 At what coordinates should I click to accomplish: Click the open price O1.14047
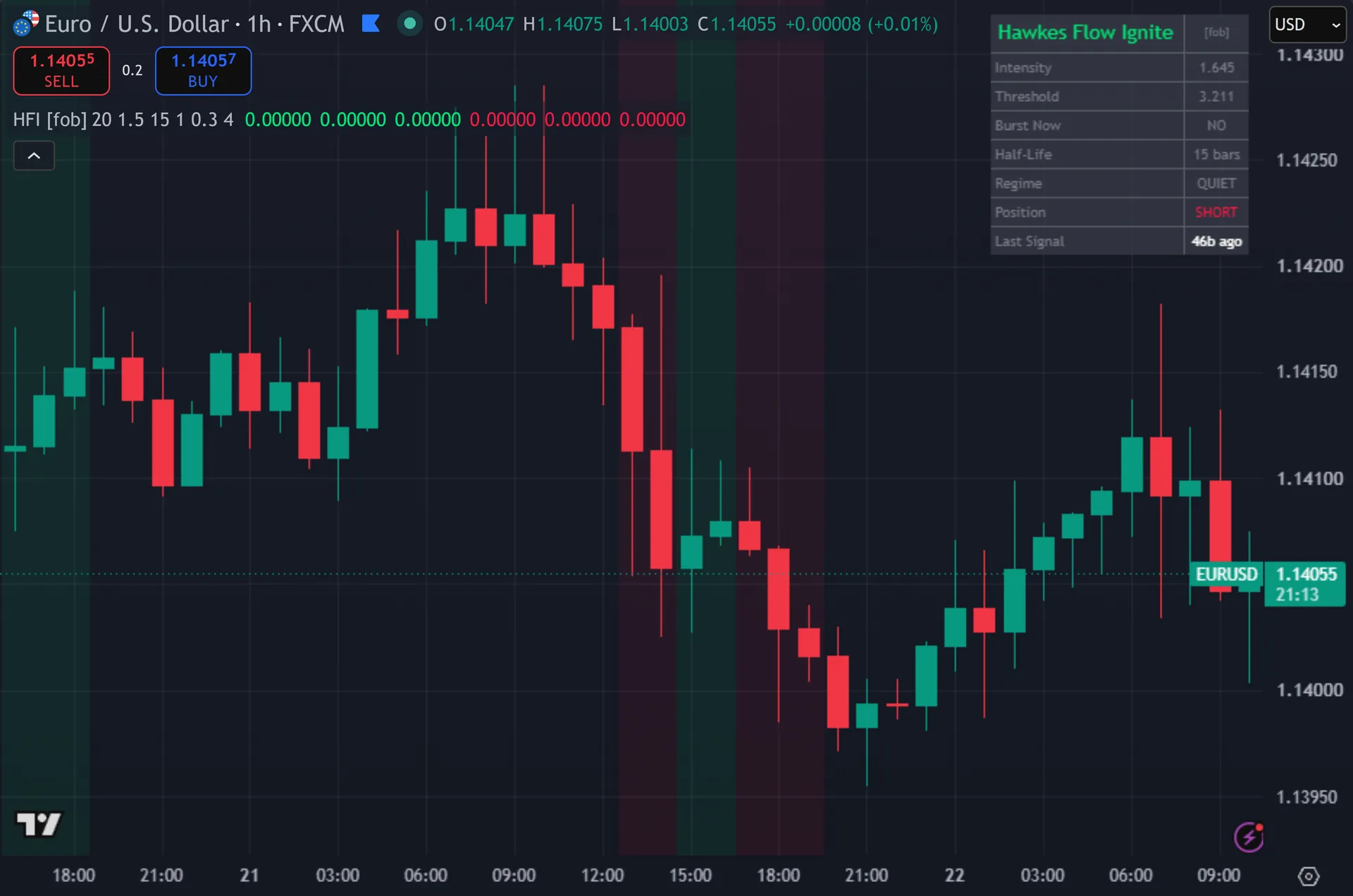pos(474,25)
